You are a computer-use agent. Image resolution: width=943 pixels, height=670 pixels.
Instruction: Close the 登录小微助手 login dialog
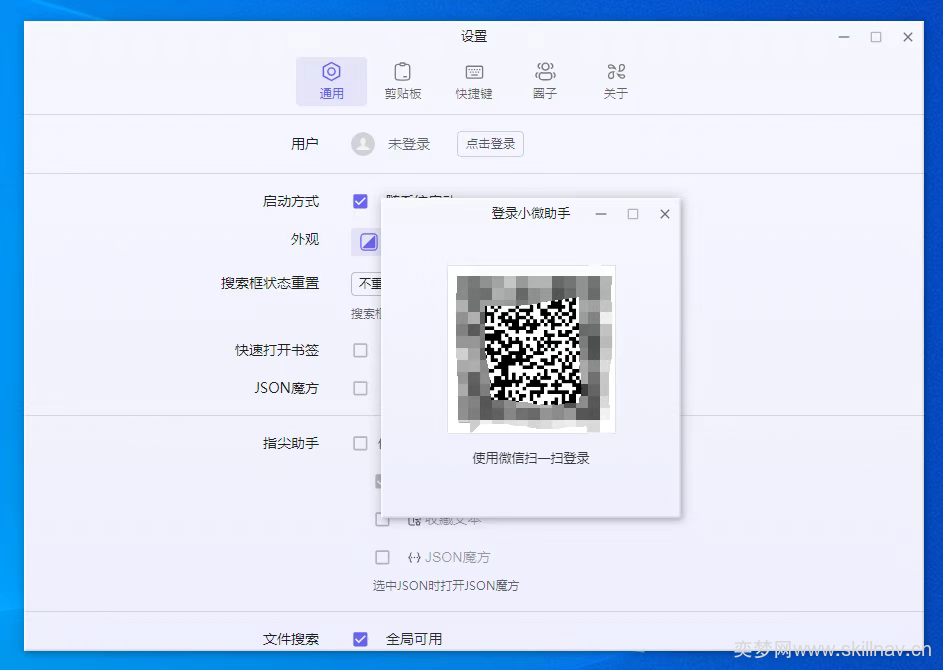[x=665, y=214]
